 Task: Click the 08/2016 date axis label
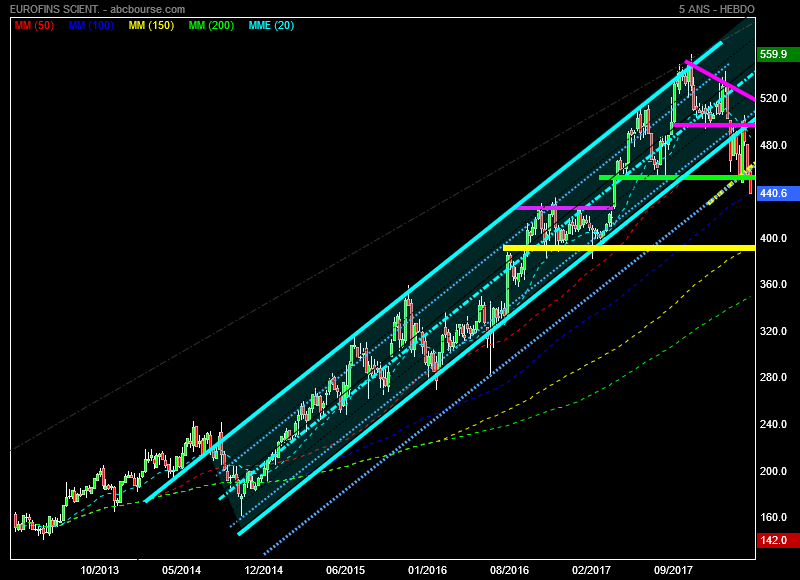click(x=510, y=570)
